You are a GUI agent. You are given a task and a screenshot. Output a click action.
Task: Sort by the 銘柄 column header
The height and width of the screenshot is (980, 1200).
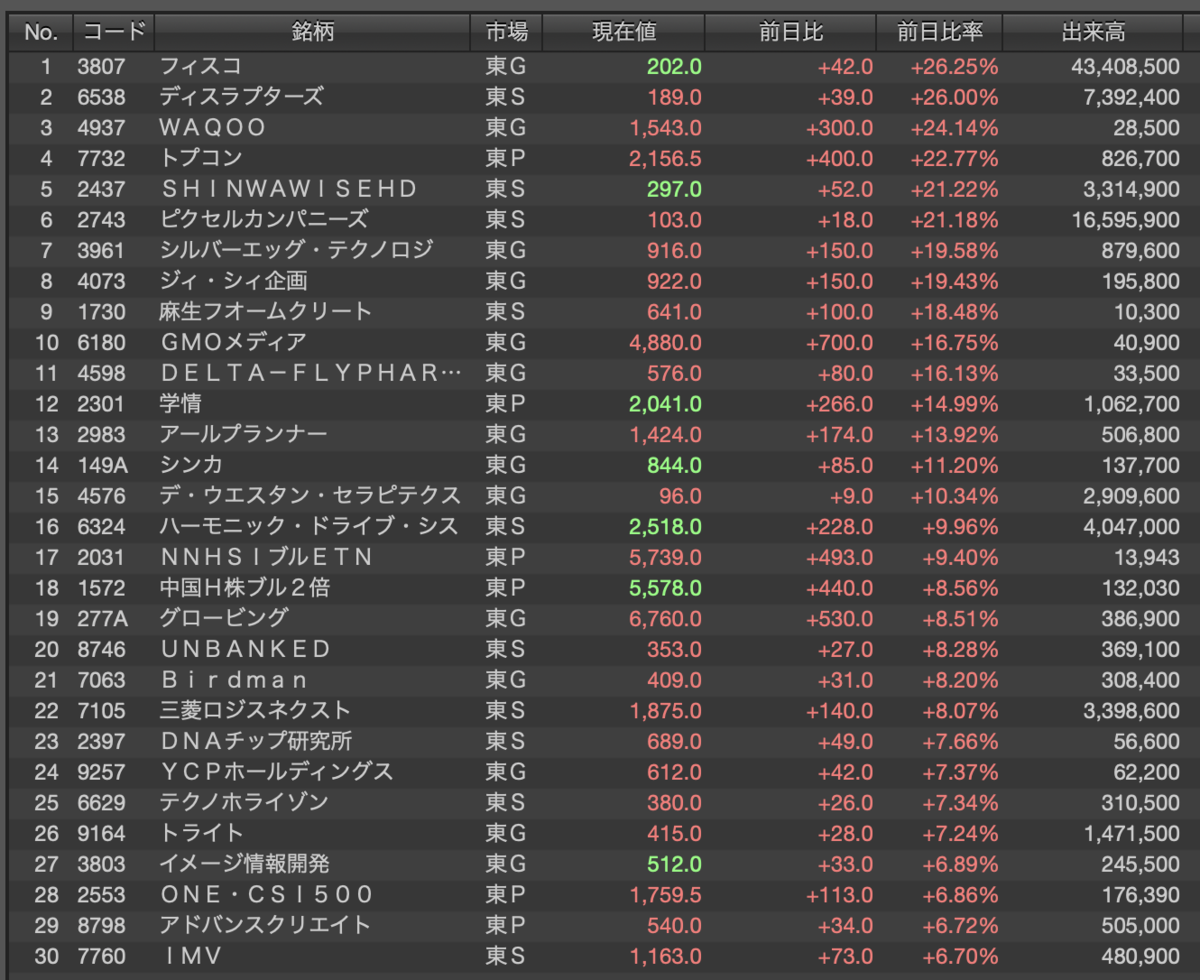pos(313,32)
